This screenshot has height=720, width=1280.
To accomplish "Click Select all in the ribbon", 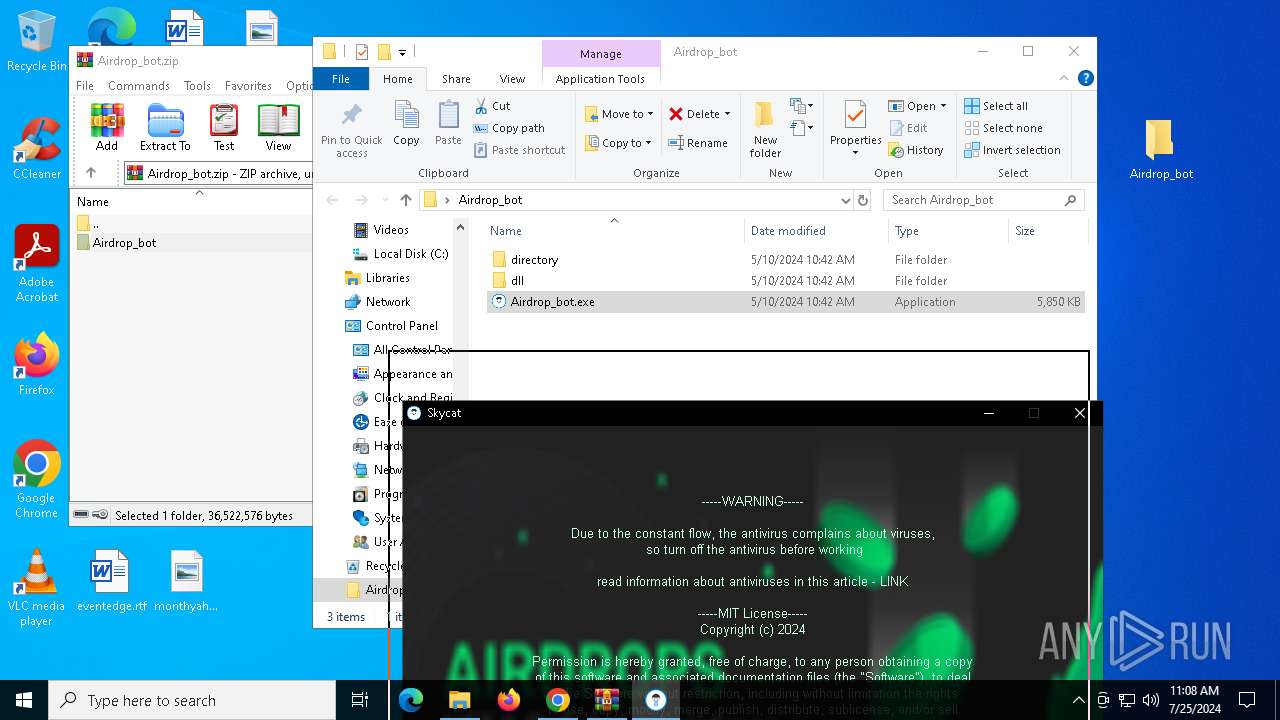I will click(996, 106).
